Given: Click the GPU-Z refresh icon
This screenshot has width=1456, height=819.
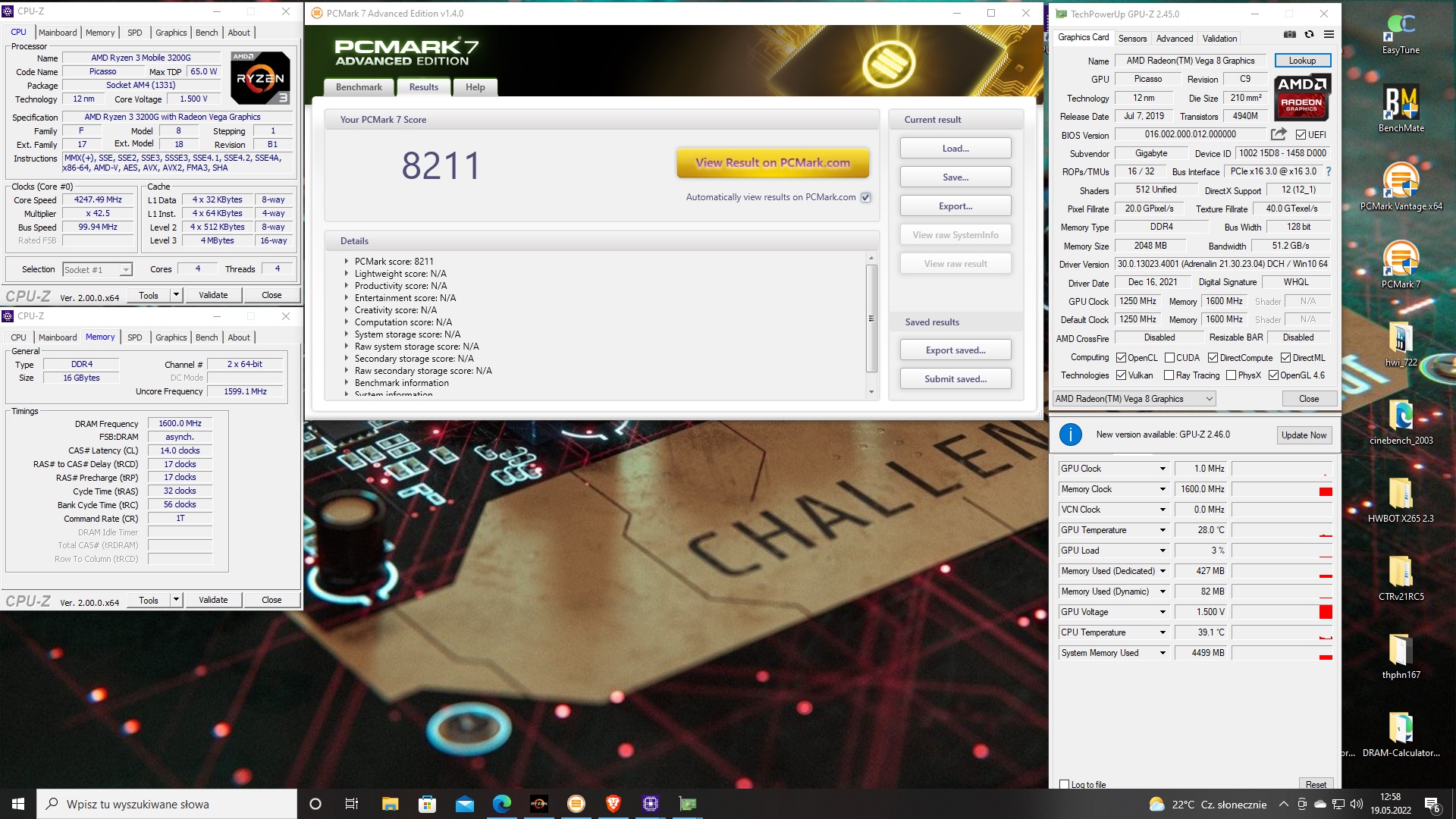Looking at the screenshot, I should click(1309, 35).
